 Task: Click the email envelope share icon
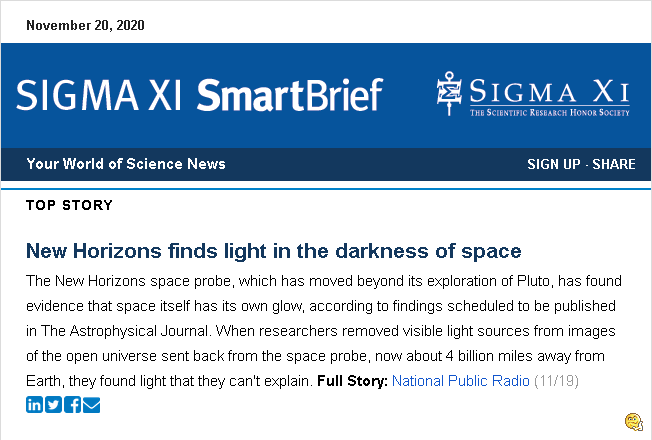92,404
